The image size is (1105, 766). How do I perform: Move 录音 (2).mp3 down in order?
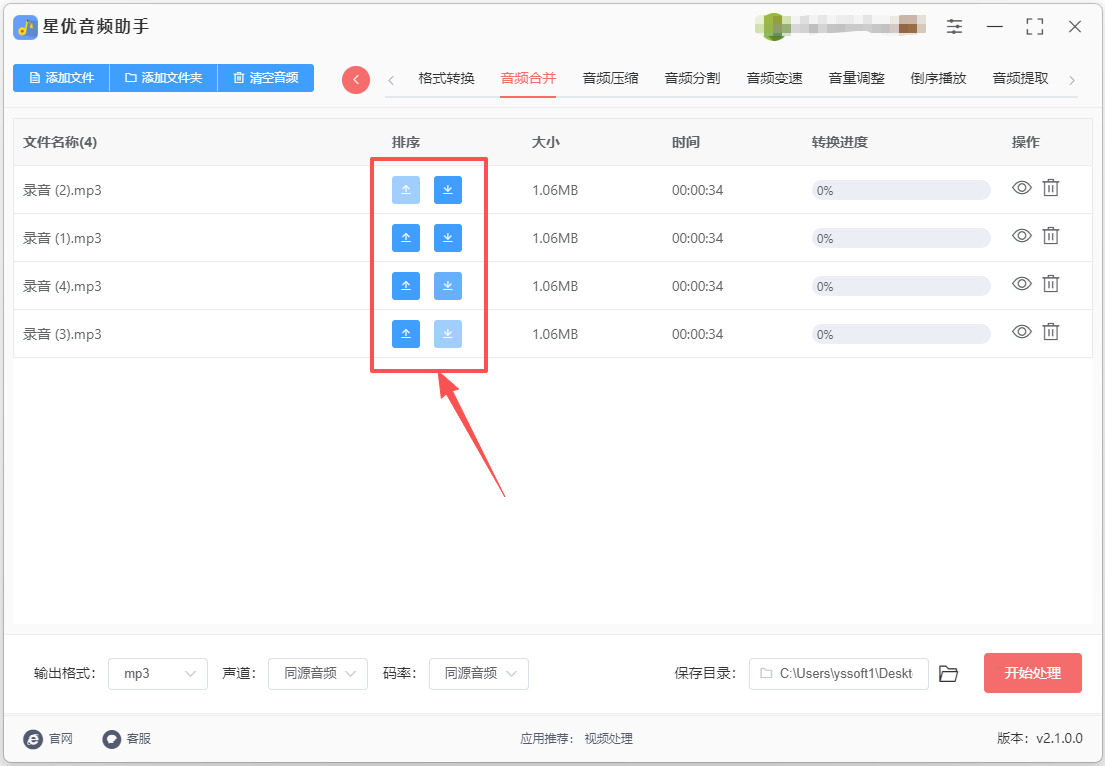(447, 190)
